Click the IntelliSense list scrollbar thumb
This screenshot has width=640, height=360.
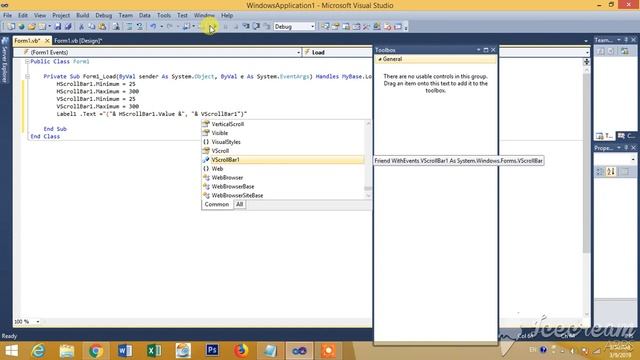368,189
